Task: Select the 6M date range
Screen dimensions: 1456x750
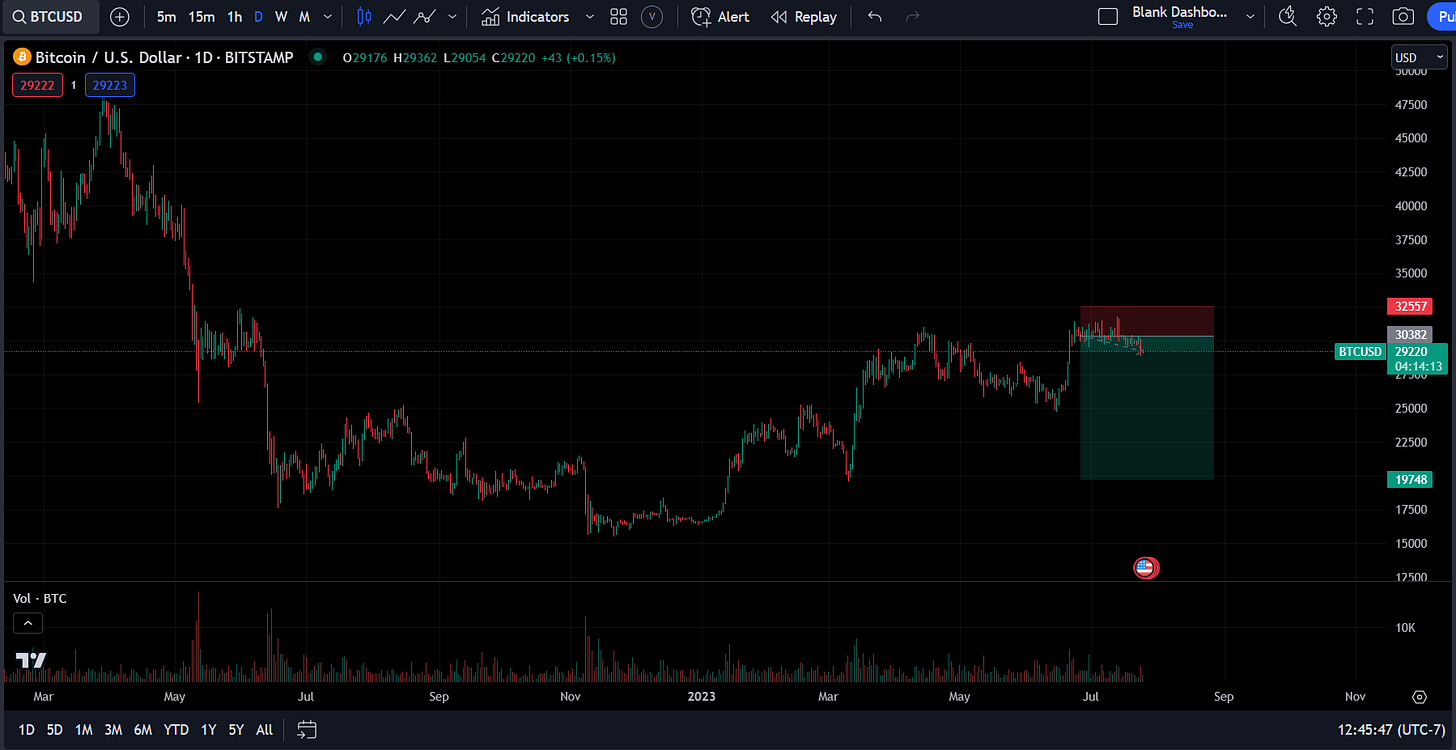Action: 143,730
